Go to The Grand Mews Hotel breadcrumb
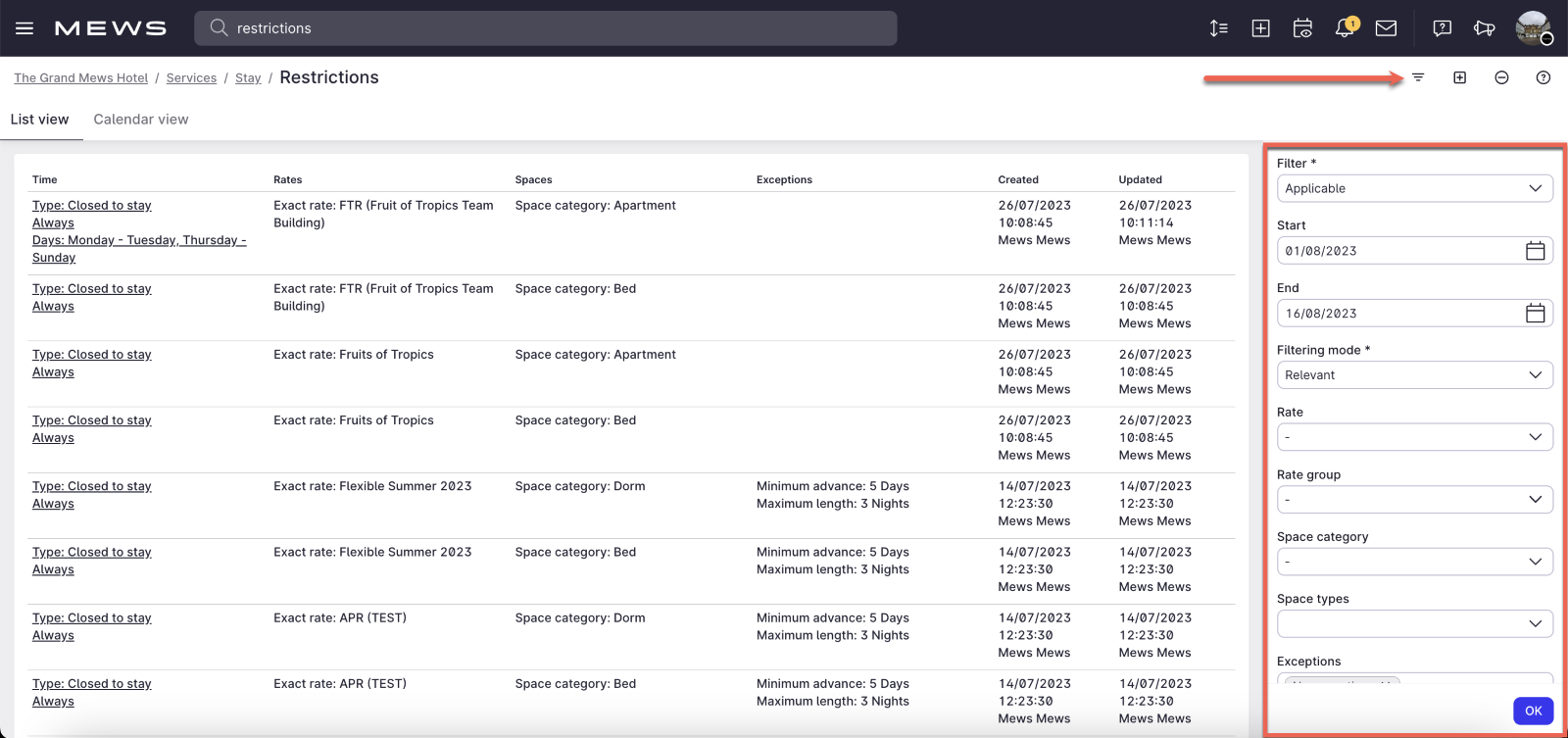This screenshot has height=738, width=1568. 81,78
